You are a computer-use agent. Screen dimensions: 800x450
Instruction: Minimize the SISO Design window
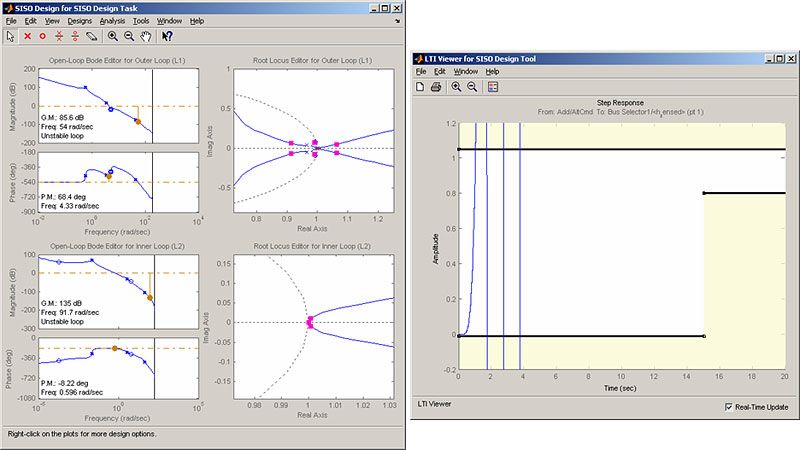[374, 8]
